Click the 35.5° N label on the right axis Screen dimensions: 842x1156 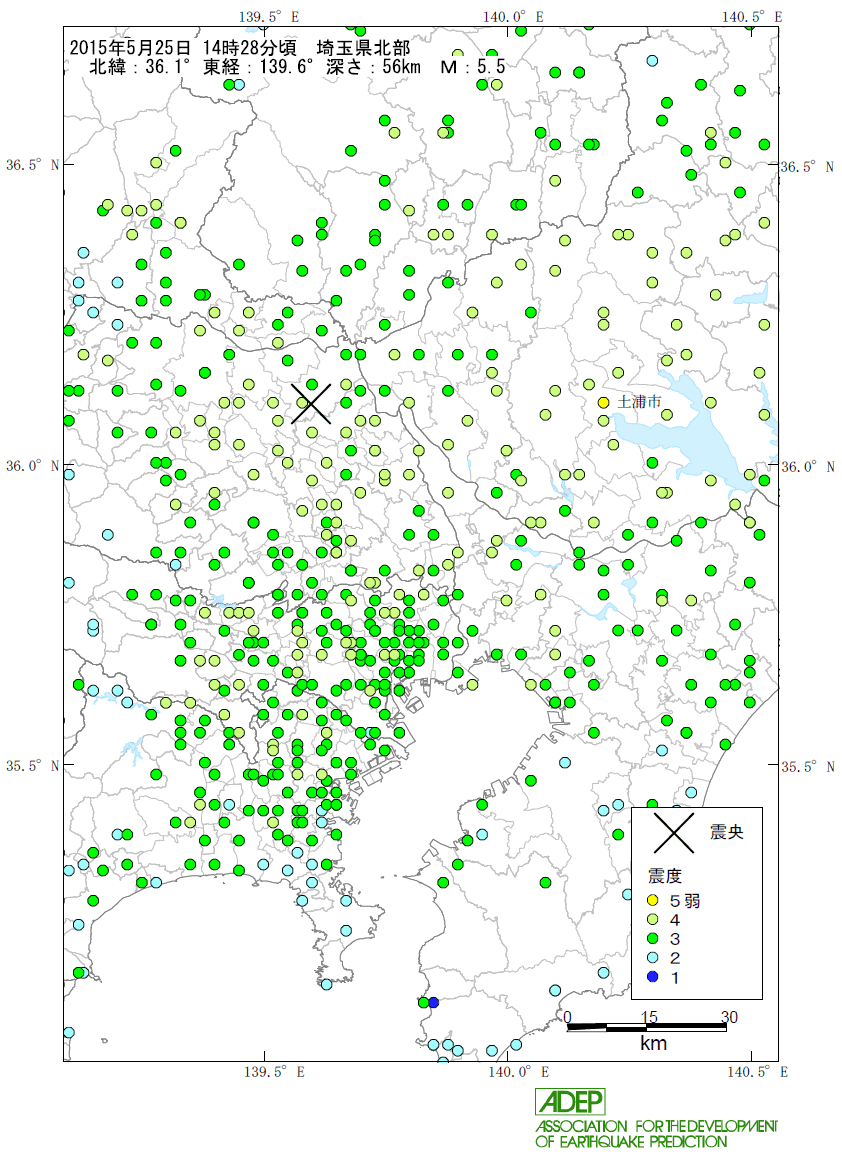[807, 767]
